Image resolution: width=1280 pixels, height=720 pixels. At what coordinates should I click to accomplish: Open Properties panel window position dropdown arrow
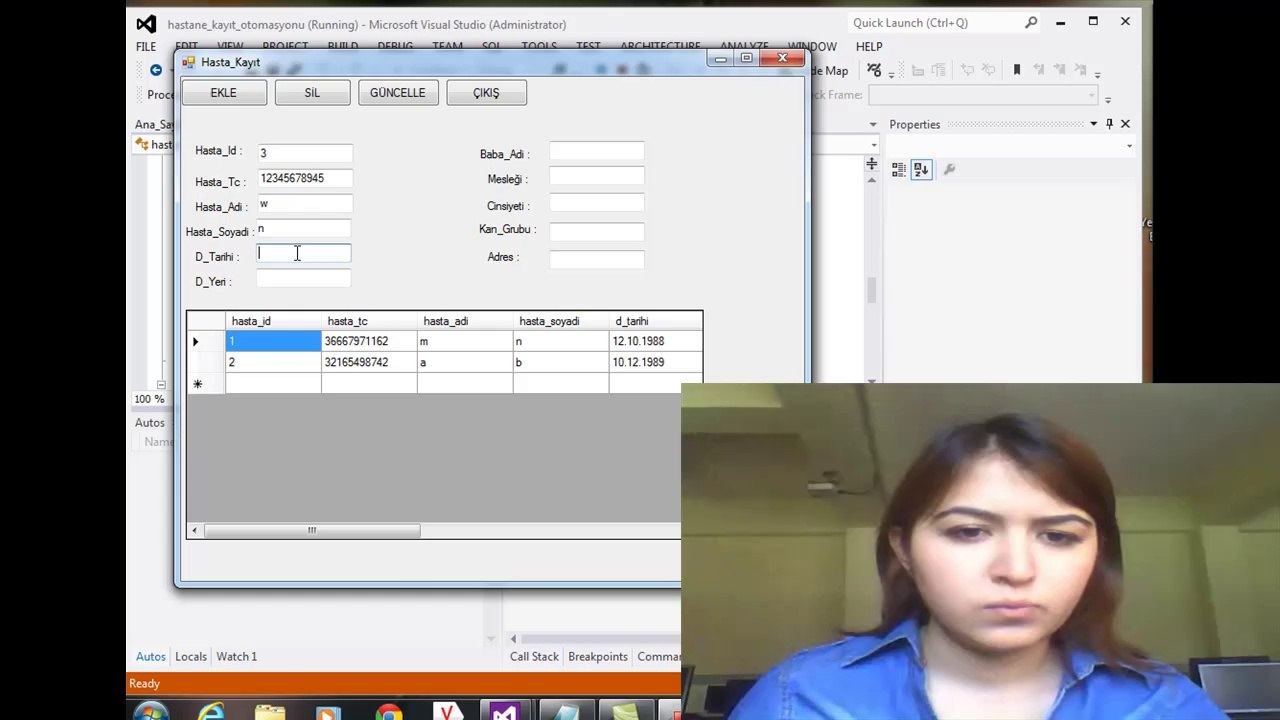click(1094, 124)
